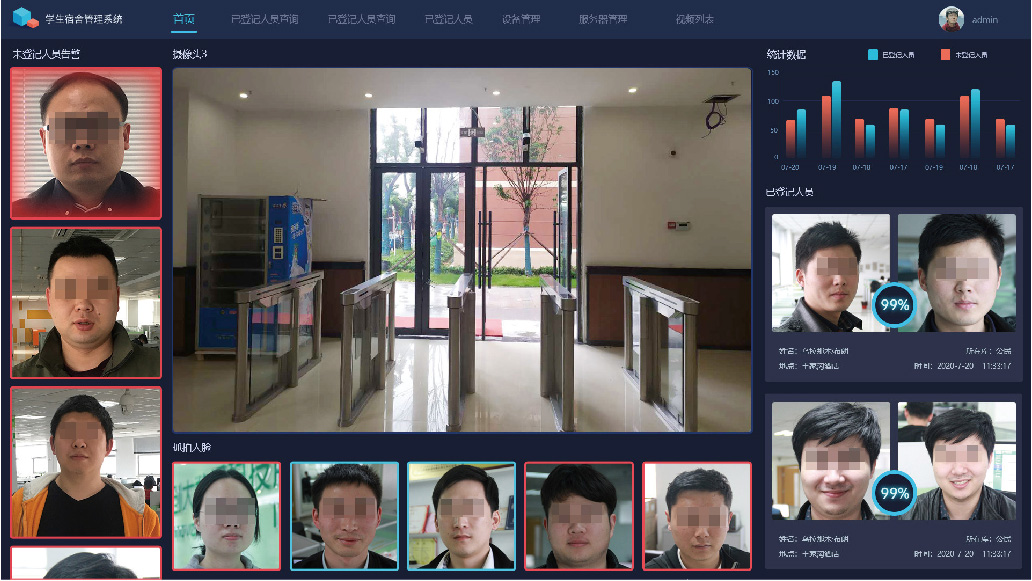This screenshot has width=1032, height=581.
Task: Open the 设备管理 navigation tab
Action: 521,19
